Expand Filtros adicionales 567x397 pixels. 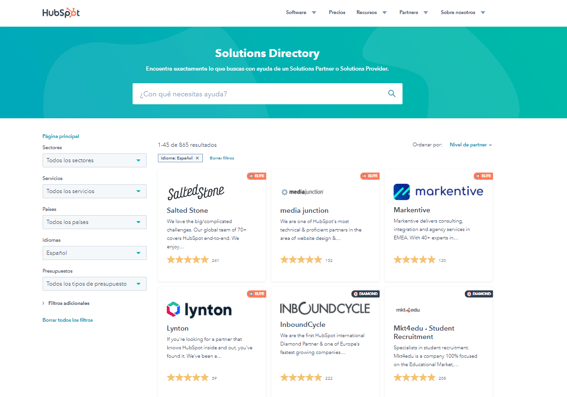coord(66,303)
